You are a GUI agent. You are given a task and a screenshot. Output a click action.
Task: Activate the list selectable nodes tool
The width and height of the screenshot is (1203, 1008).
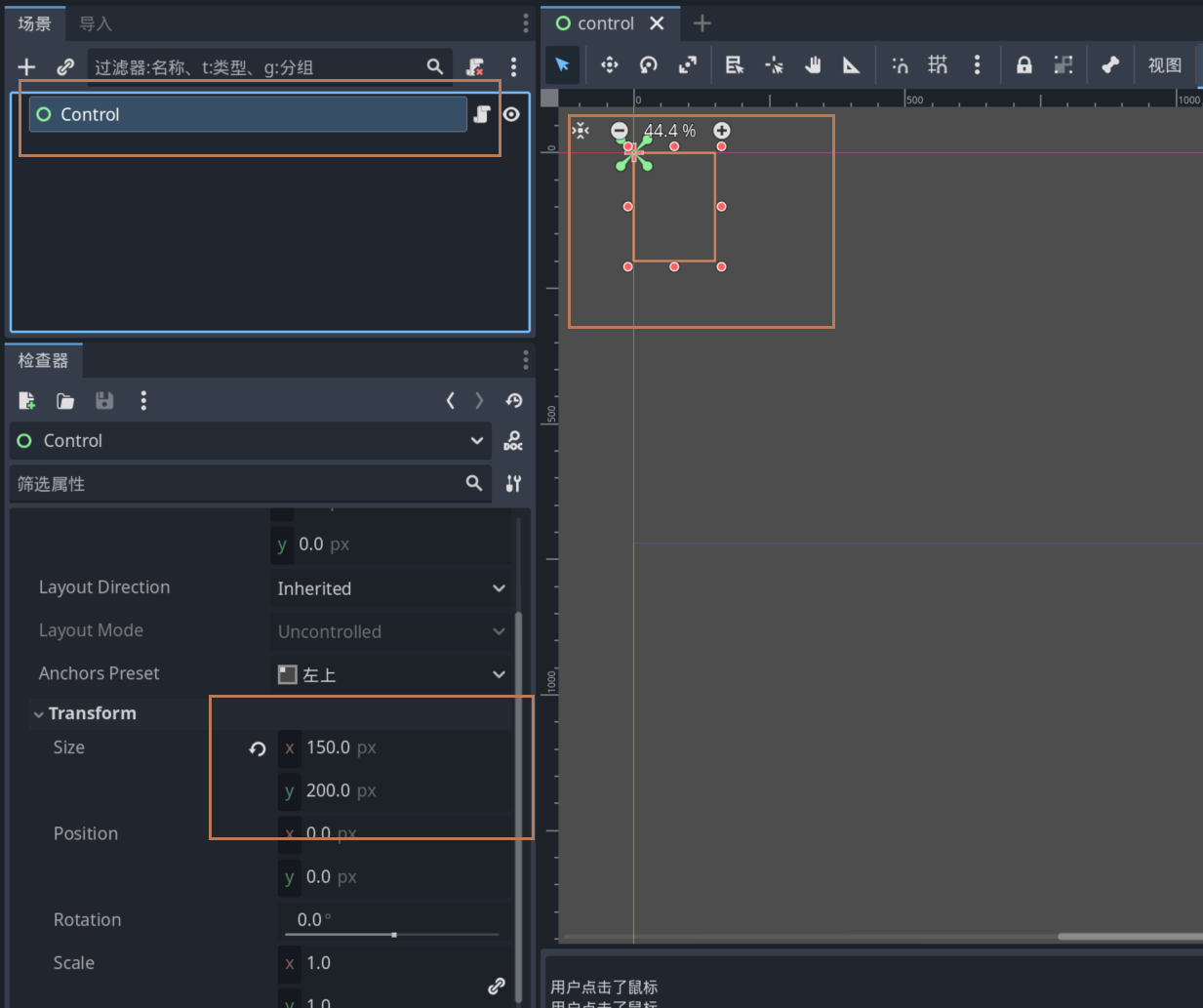click(735, 65)
